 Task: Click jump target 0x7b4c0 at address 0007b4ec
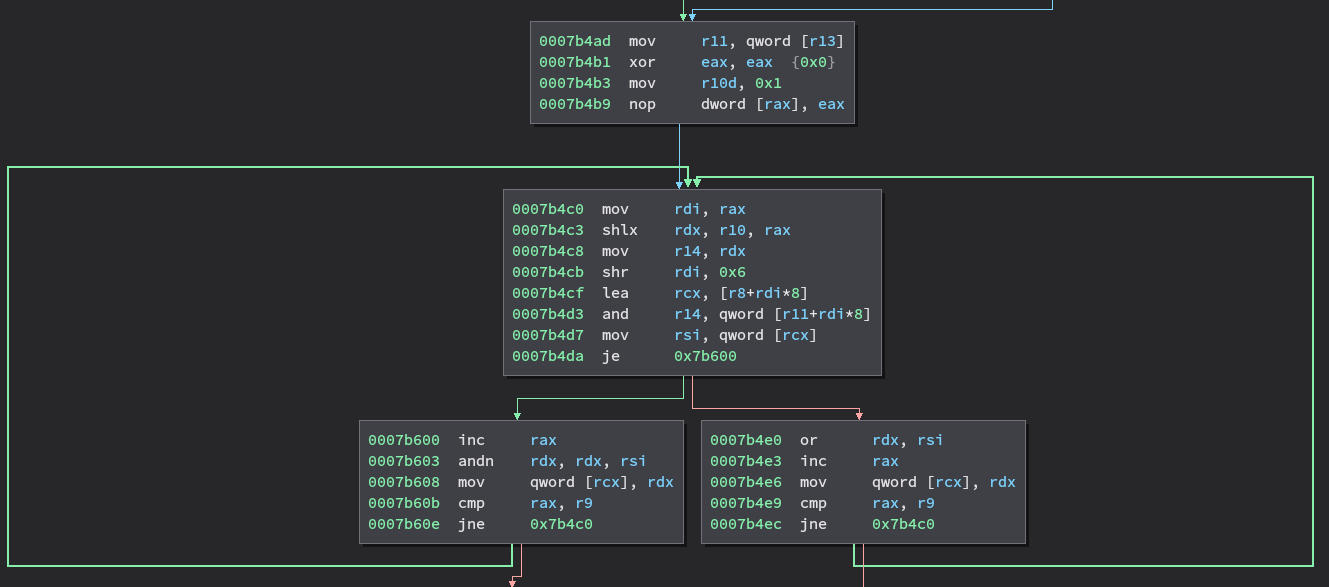[x=903, y=524]
